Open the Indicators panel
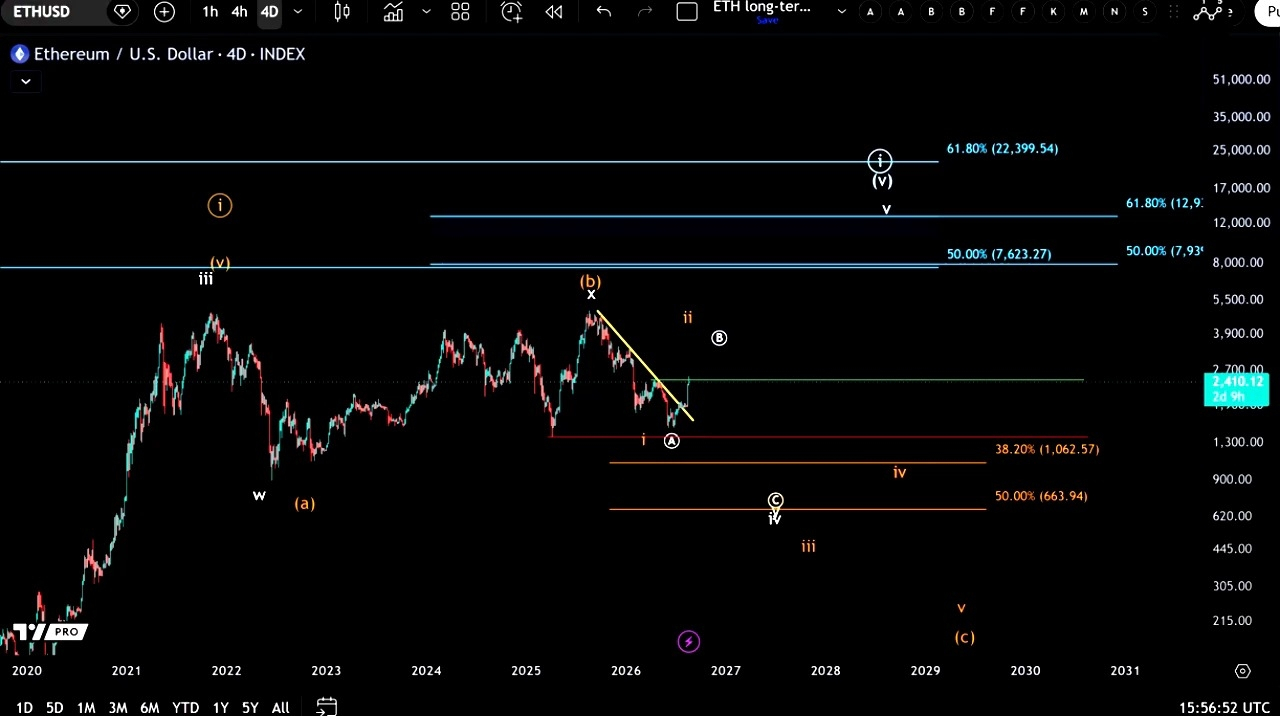 coord(393,12)
